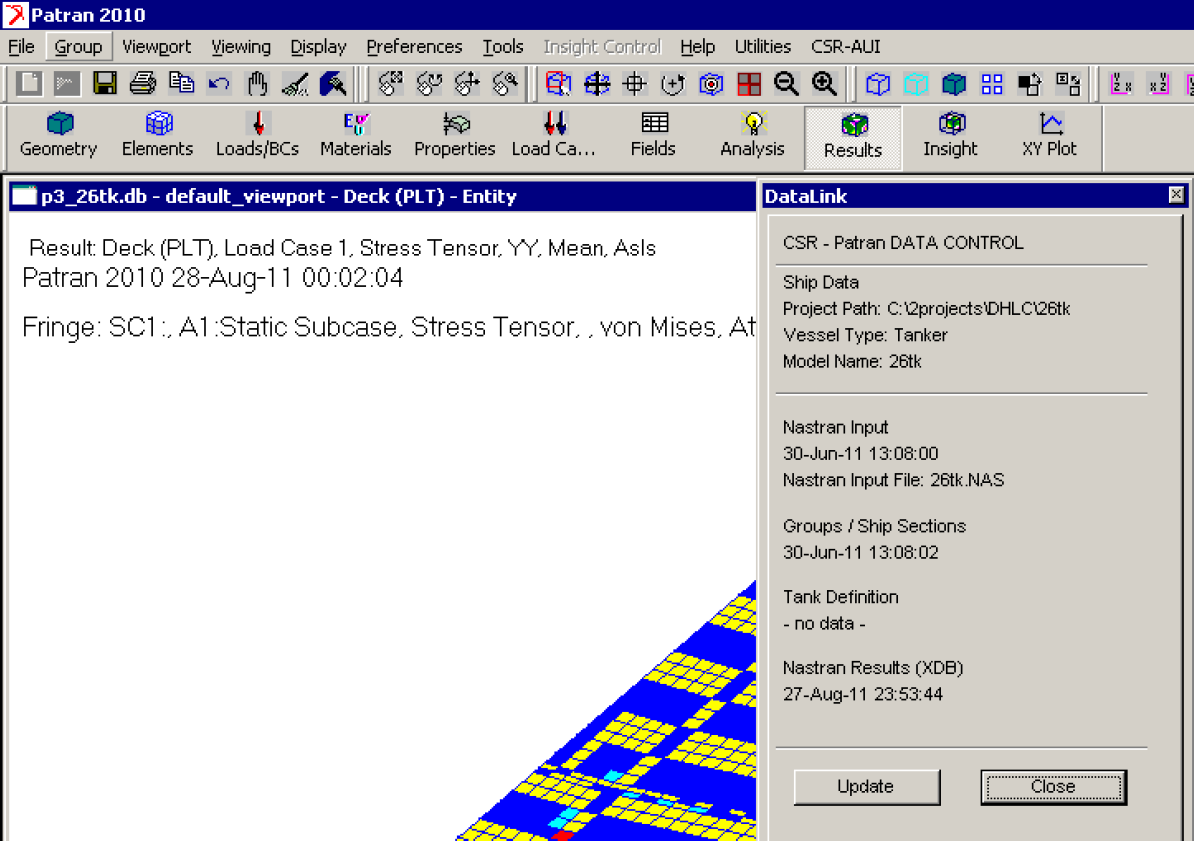Open the XY Plot application
1194x841 pixels.
tap(1049, 136)
